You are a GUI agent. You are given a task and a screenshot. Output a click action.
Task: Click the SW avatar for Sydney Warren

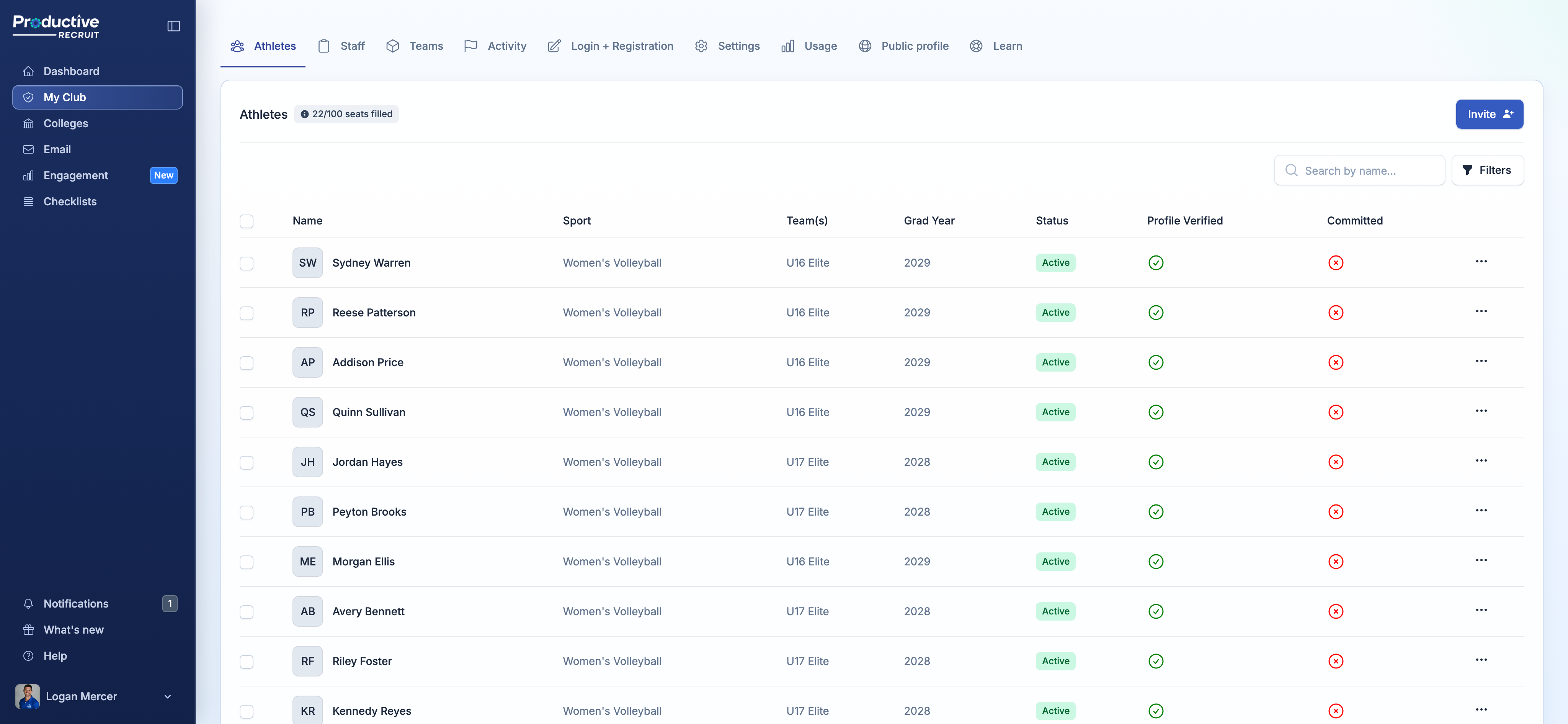click(x=307, y=263)
